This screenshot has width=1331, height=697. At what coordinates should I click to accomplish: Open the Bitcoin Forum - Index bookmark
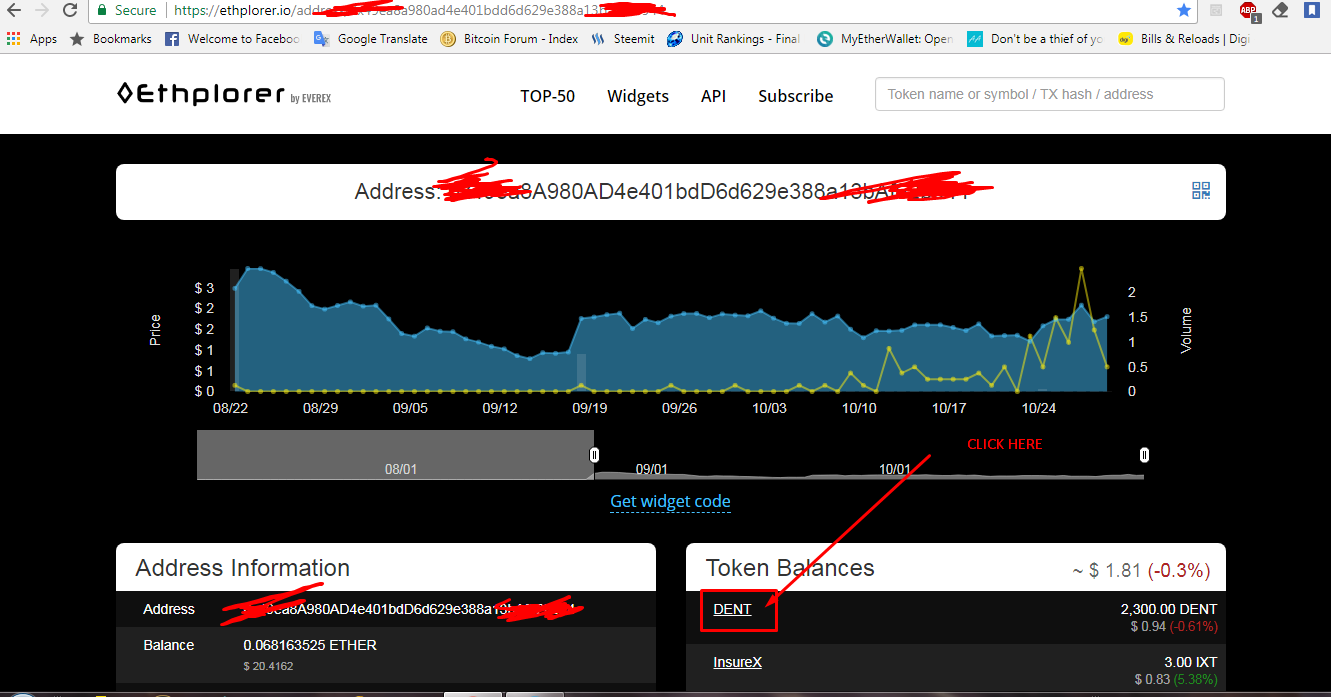coord(509,39)
